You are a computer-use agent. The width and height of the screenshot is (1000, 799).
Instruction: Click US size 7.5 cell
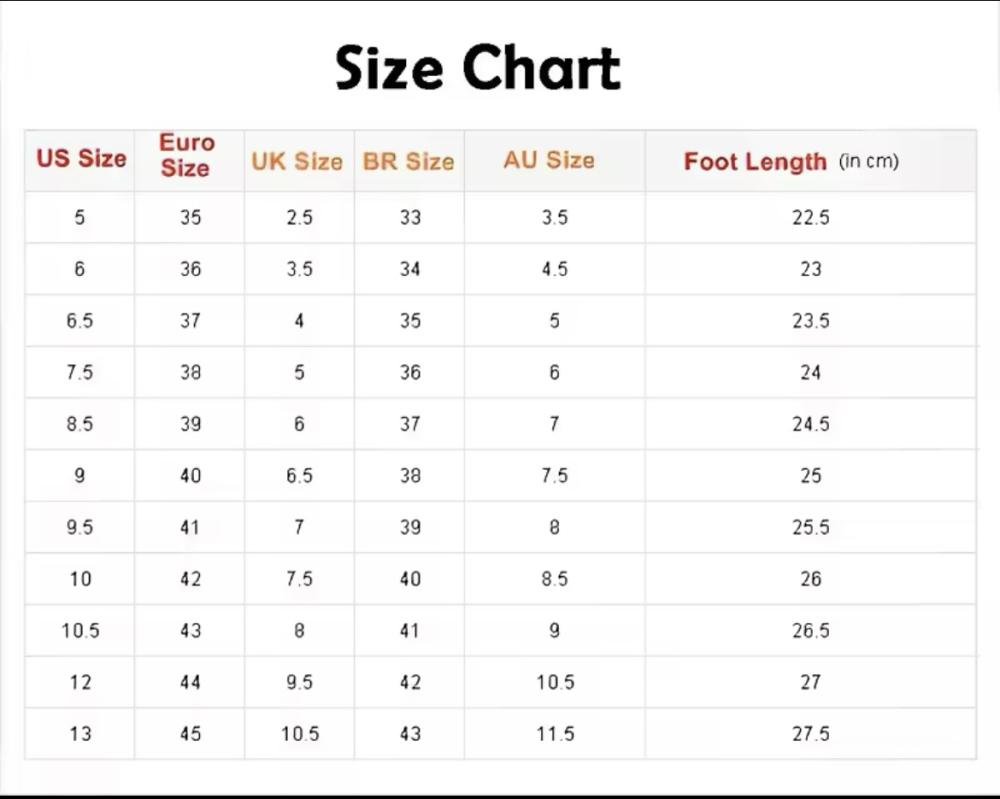80,372
